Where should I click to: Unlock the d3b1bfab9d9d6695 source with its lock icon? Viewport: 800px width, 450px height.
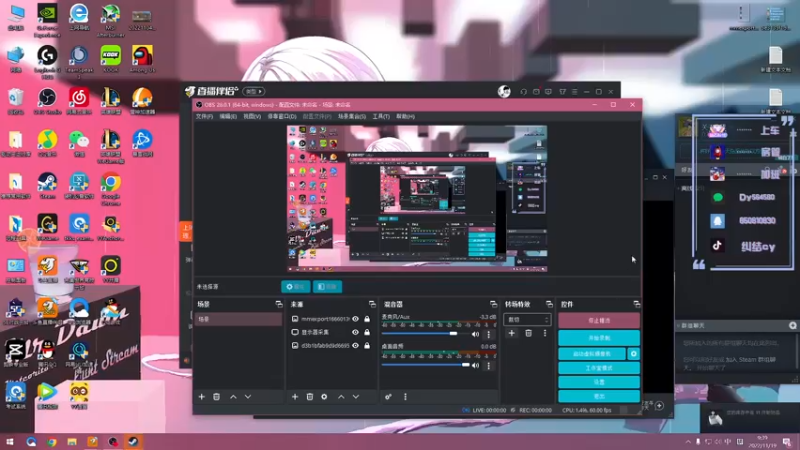367,345
